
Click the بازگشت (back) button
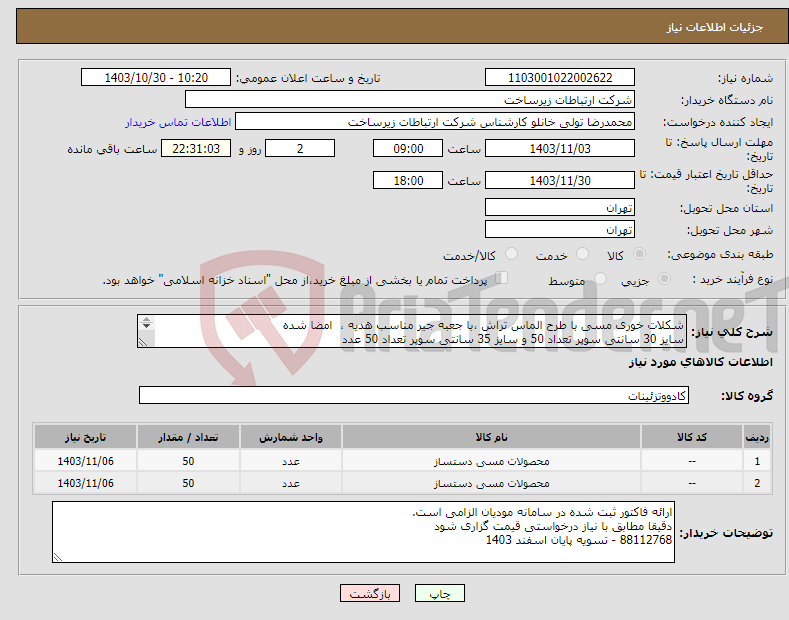coord(370,593)
